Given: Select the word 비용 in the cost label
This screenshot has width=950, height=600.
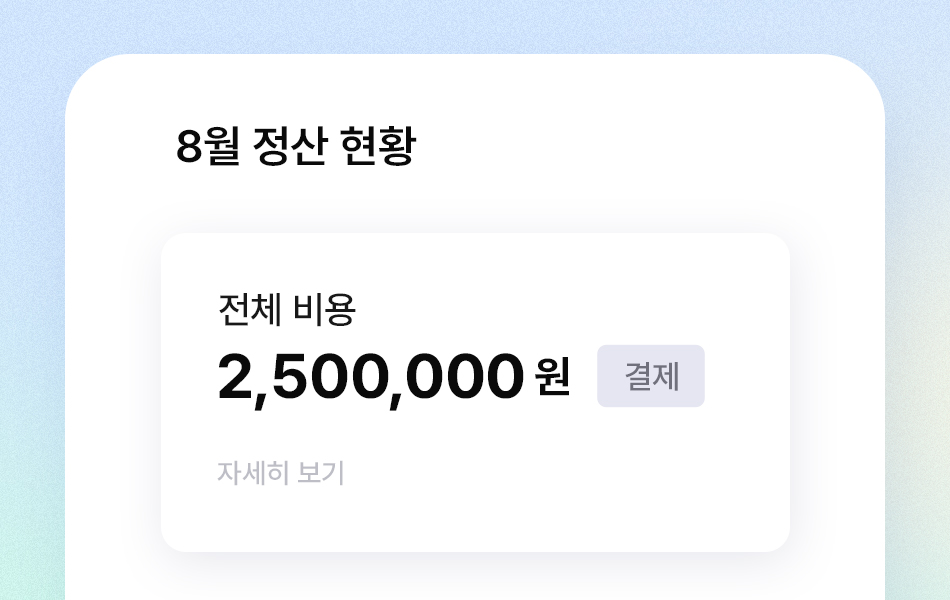Looking at the screenshot, I should [x=324, y=310].
